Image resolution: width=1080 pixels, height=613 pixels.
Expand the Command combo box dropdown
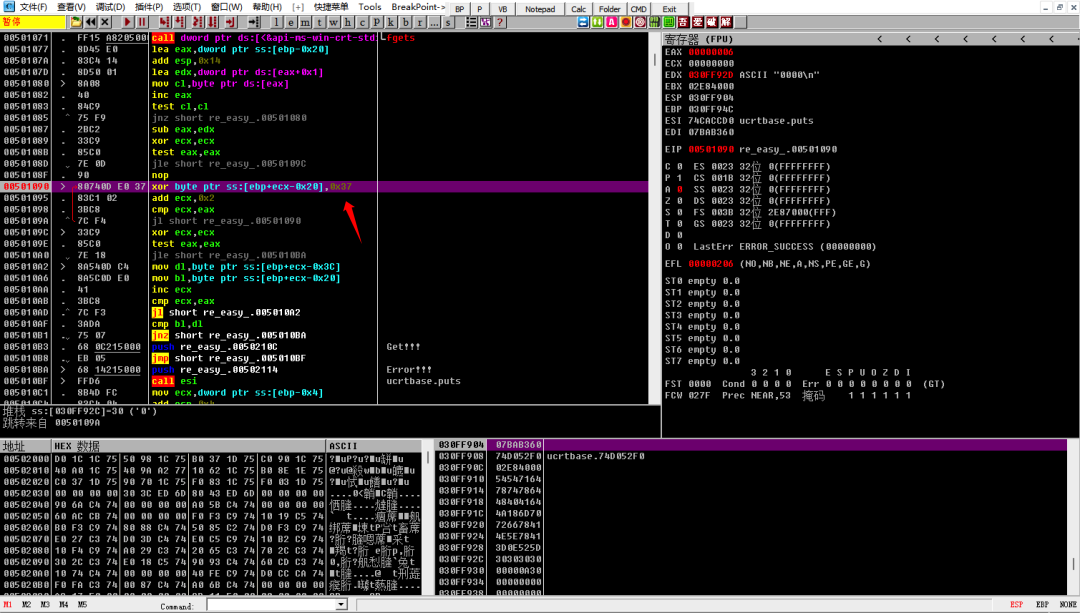(341, 605)
